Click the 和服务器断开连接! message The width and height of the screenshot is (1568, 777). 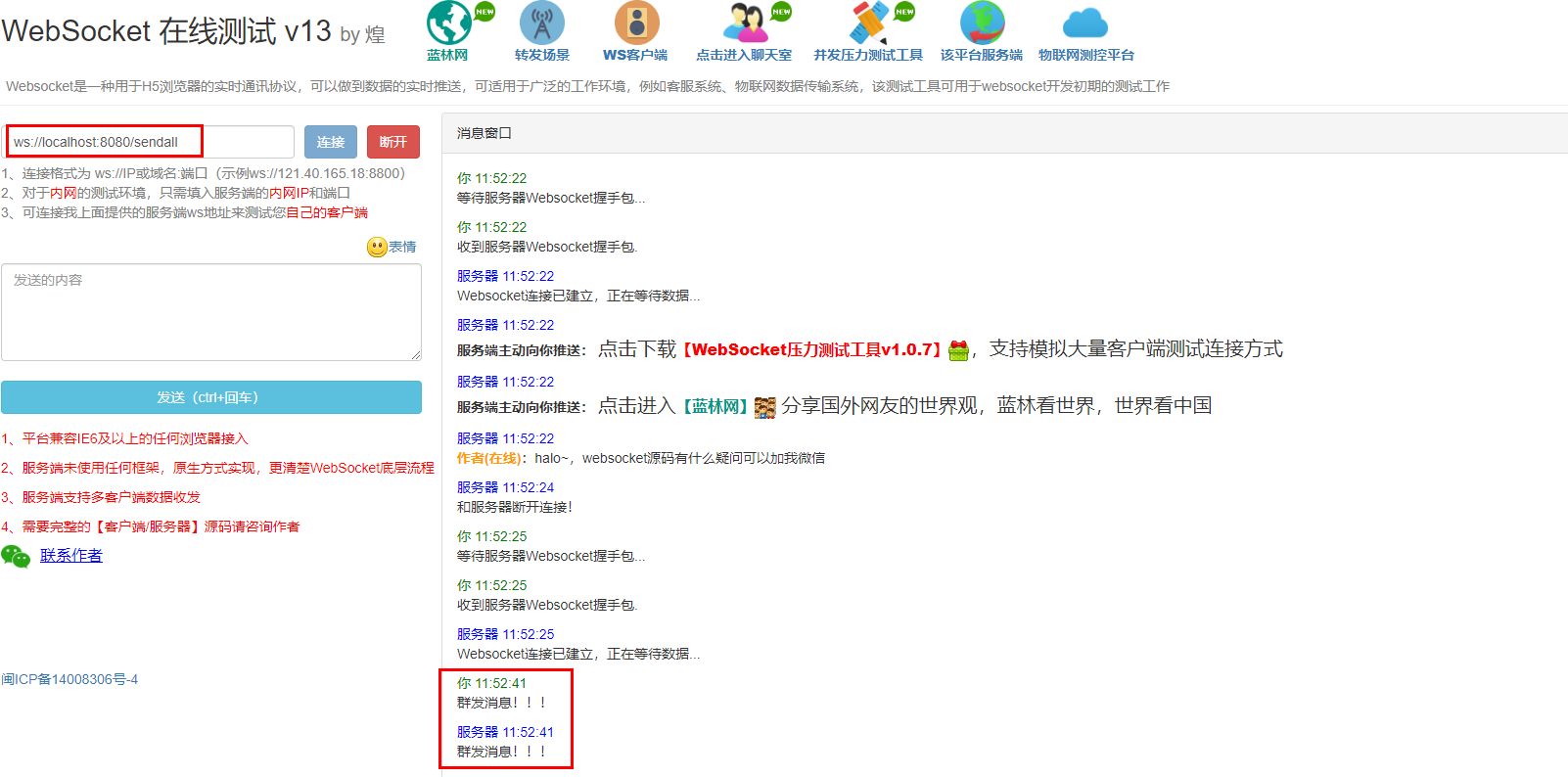point(515,507)
